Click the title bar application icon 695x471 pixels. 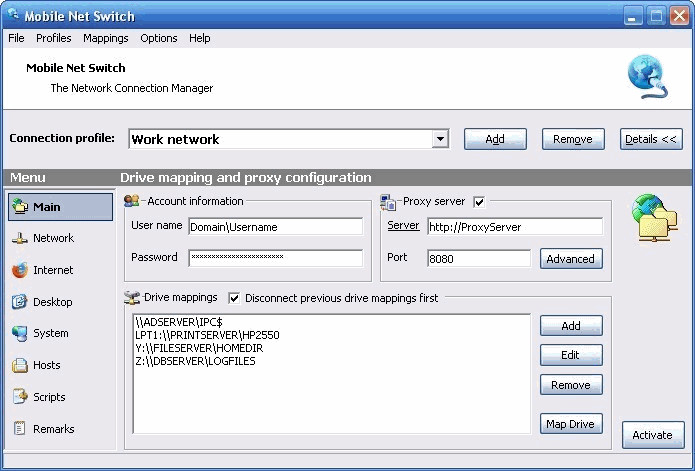pyautogui.click(x=13, y=15)
